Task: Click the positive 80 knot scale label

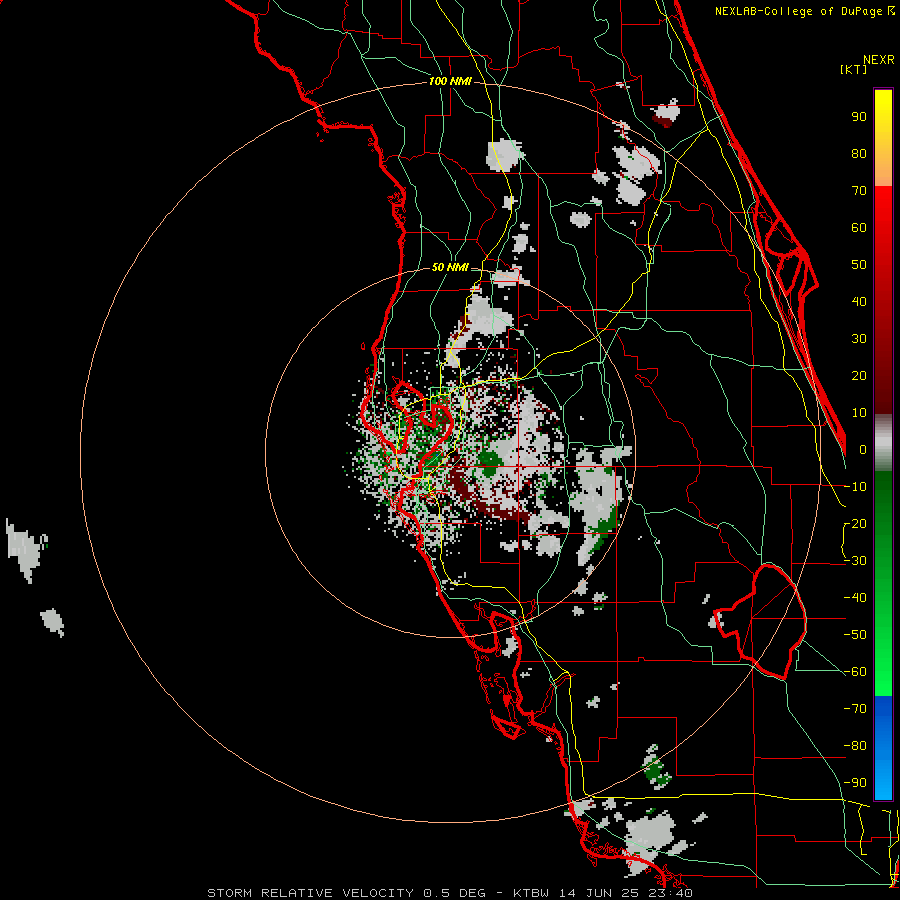Action: [859, 154]
